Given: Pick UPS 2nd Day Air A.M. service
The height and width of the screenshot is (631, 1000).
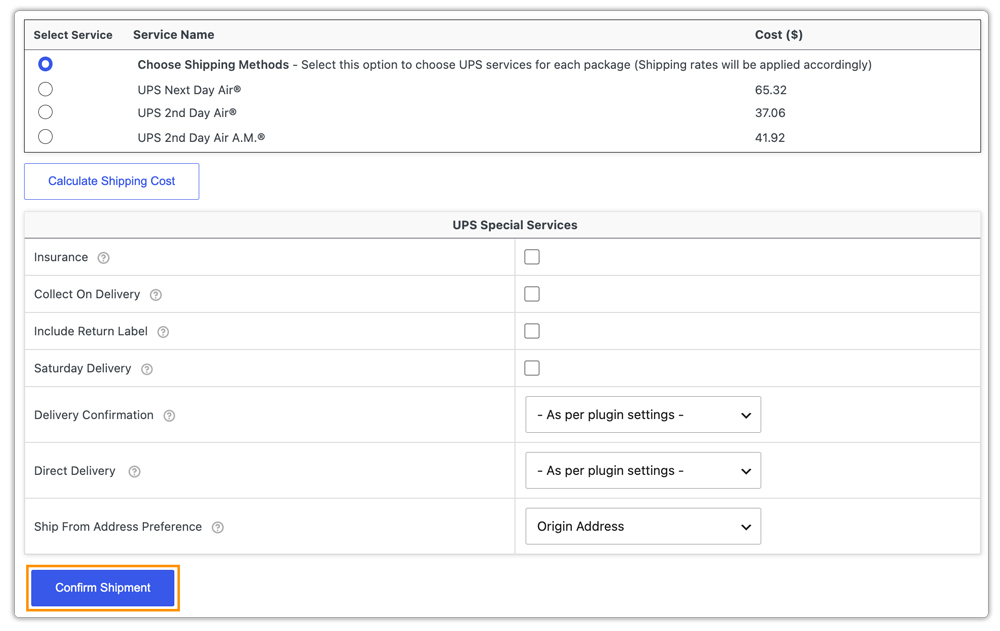Looking at the screenshot, I should pos(45,137).
